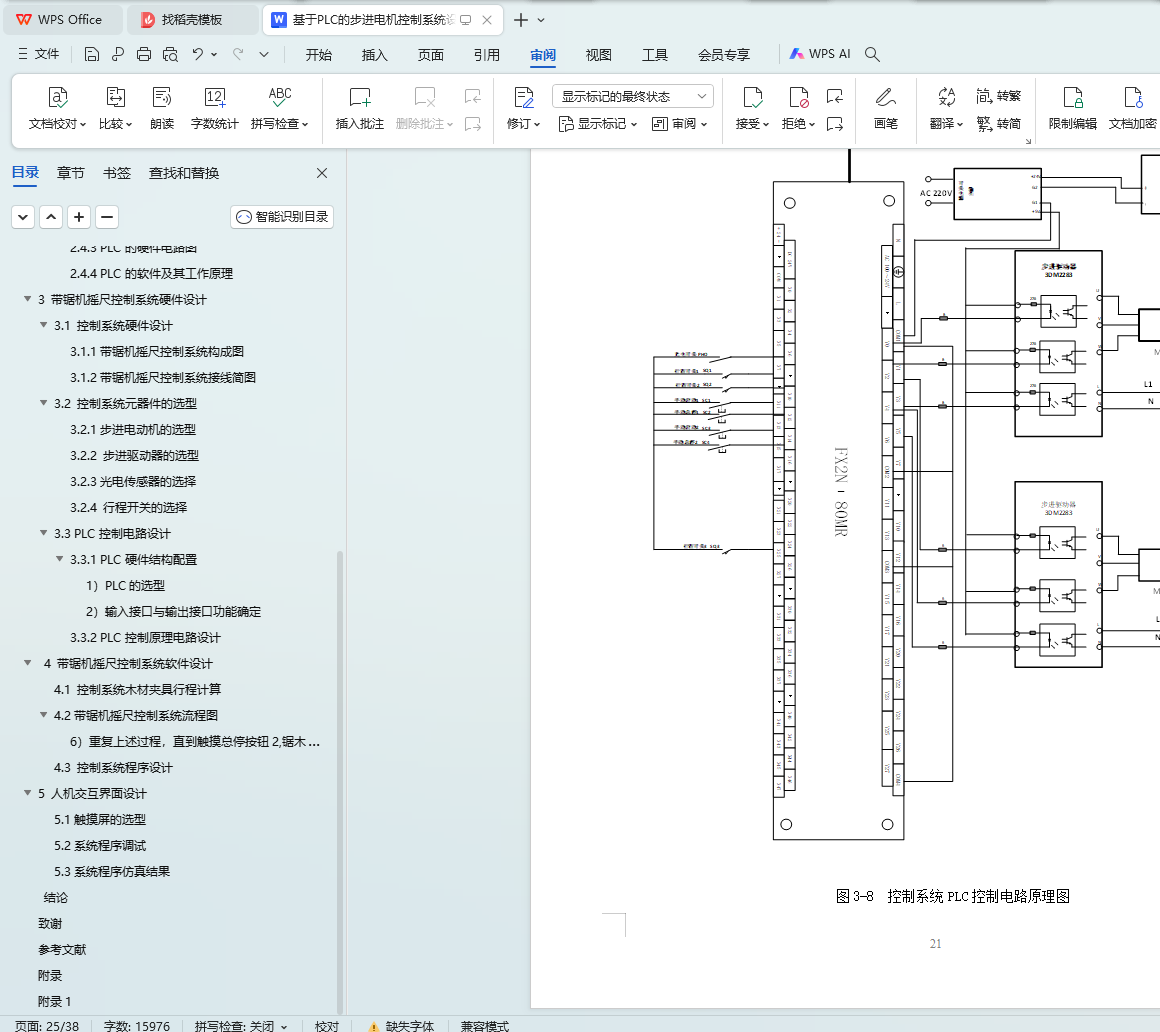
Task: Open the translate tool
Action: (946, 109)
